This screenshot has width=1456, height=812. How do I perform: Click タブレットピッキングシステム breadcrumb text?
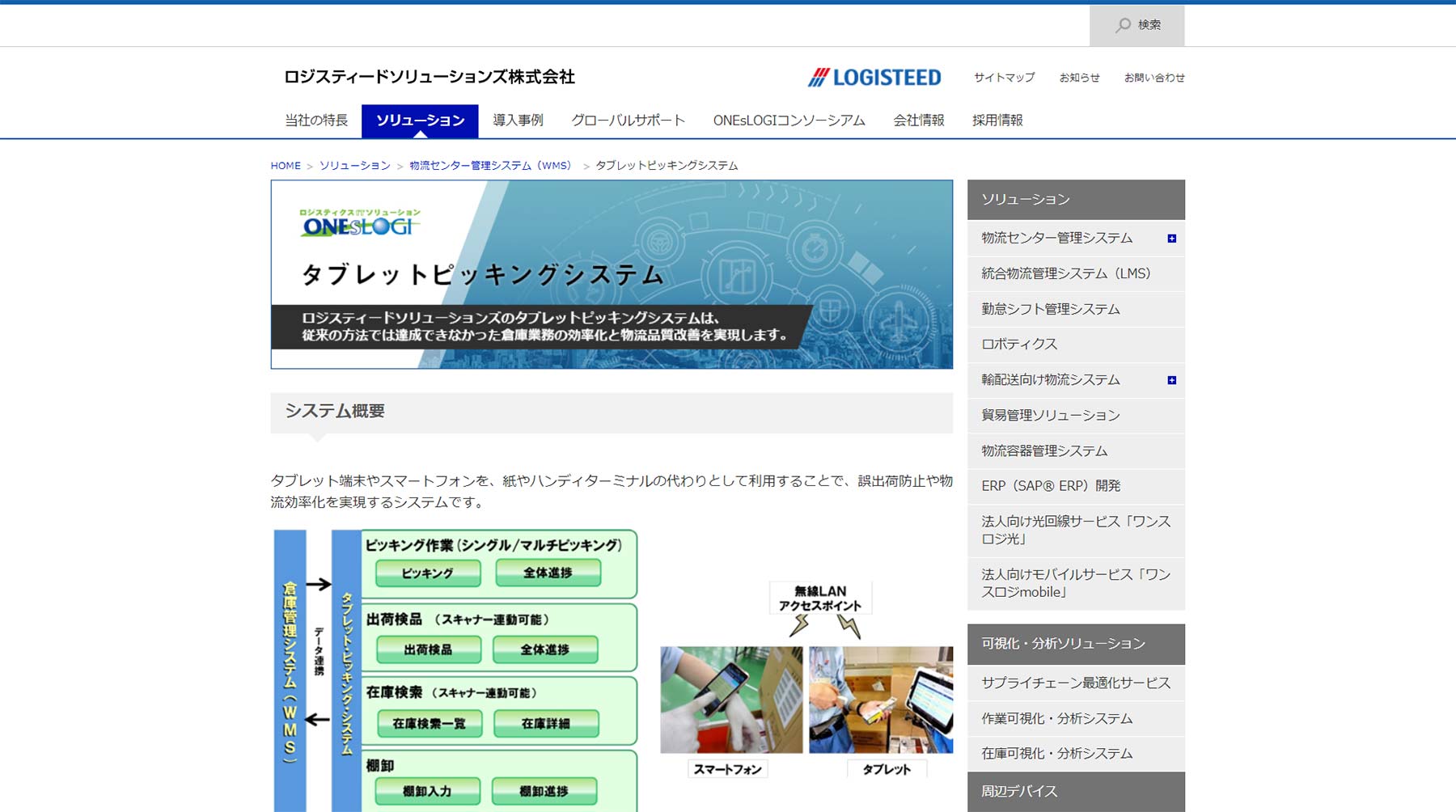pos(667,166)
